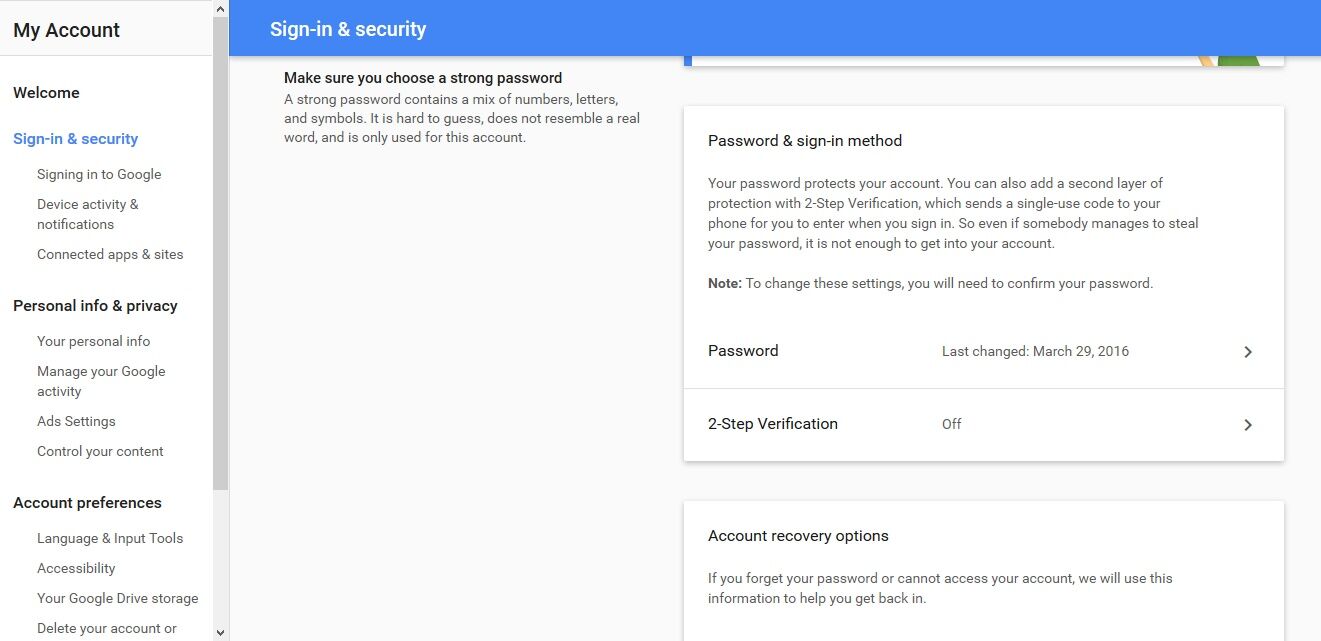Select Sign-in & security in sidebar
Image resolution: width=1321 pixels, height=641 pixels.
click(x=76, y=139)
